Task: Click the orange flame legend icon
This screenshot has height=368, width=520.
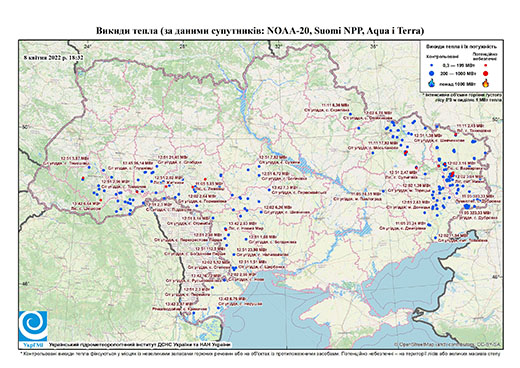Action: 486,83
